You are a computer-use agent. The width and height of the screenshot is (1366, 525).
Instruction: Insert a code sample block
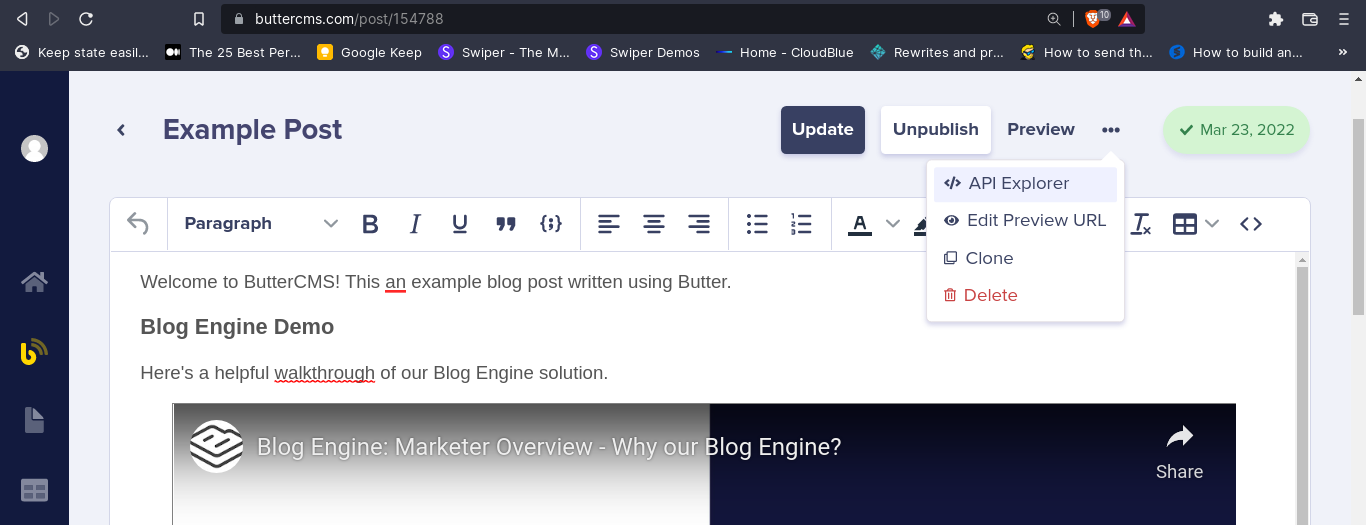[x=551, y=224]
